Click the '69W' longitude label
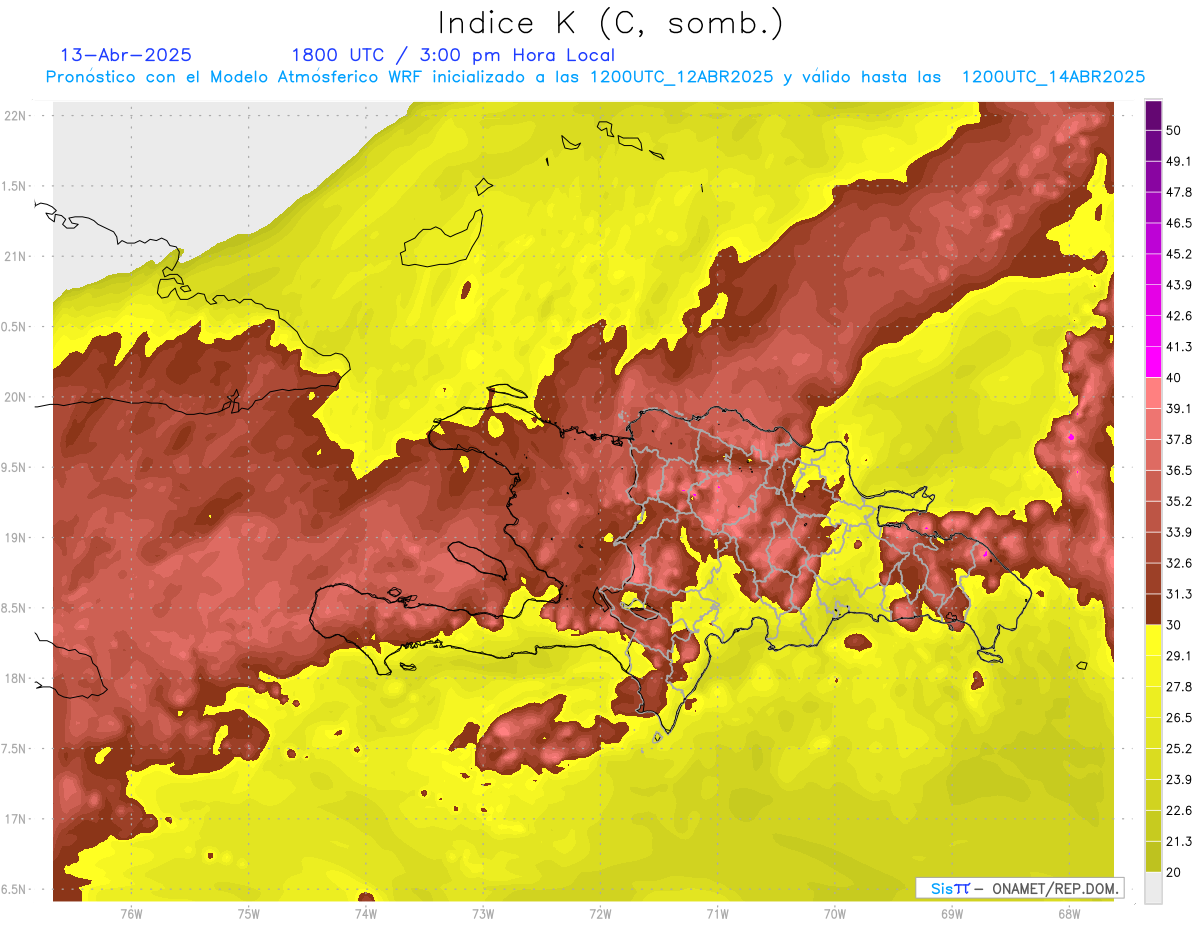Screen dimensions: 1200x927 (952, 913)
